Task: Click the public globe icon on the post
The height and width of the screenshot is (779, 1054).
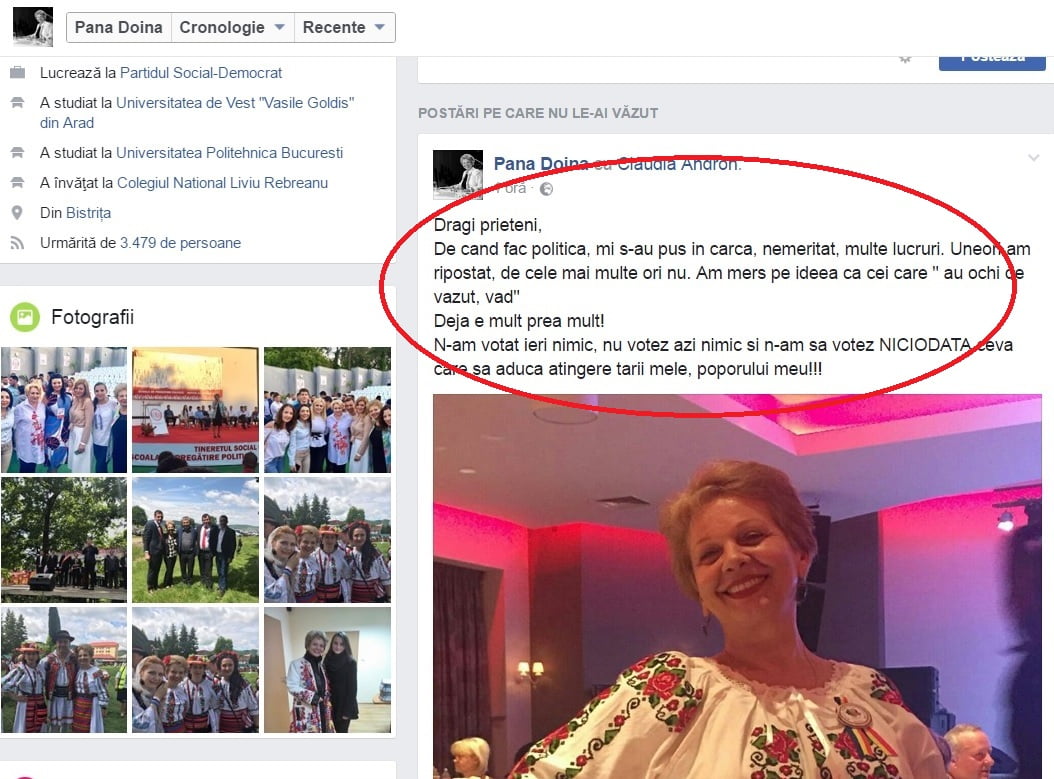Action: [546, 190]
